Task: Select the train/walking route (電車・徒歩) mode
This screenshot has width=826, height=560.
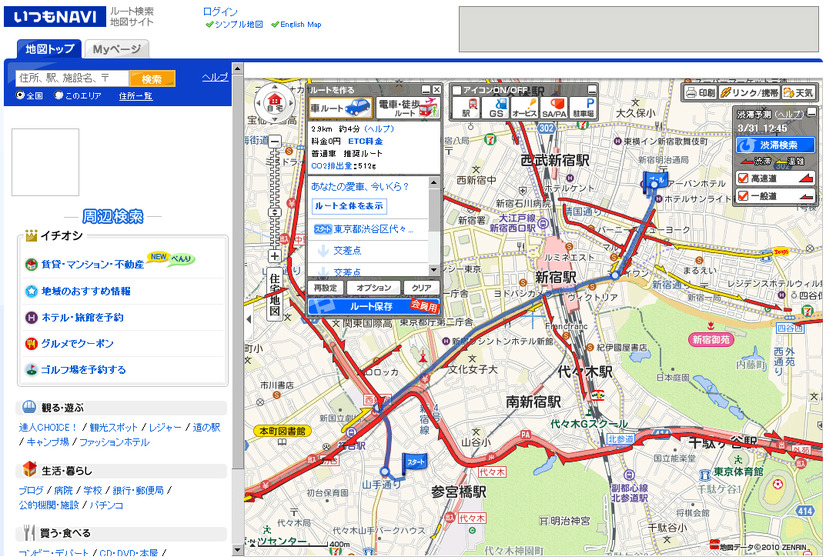Action: [x=408, y=108]
